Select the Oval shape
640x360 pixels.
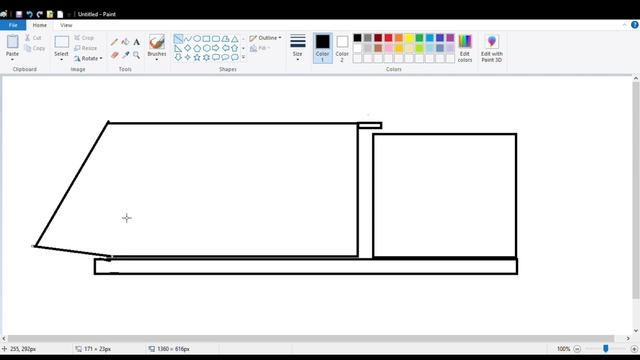click(197, 39)
